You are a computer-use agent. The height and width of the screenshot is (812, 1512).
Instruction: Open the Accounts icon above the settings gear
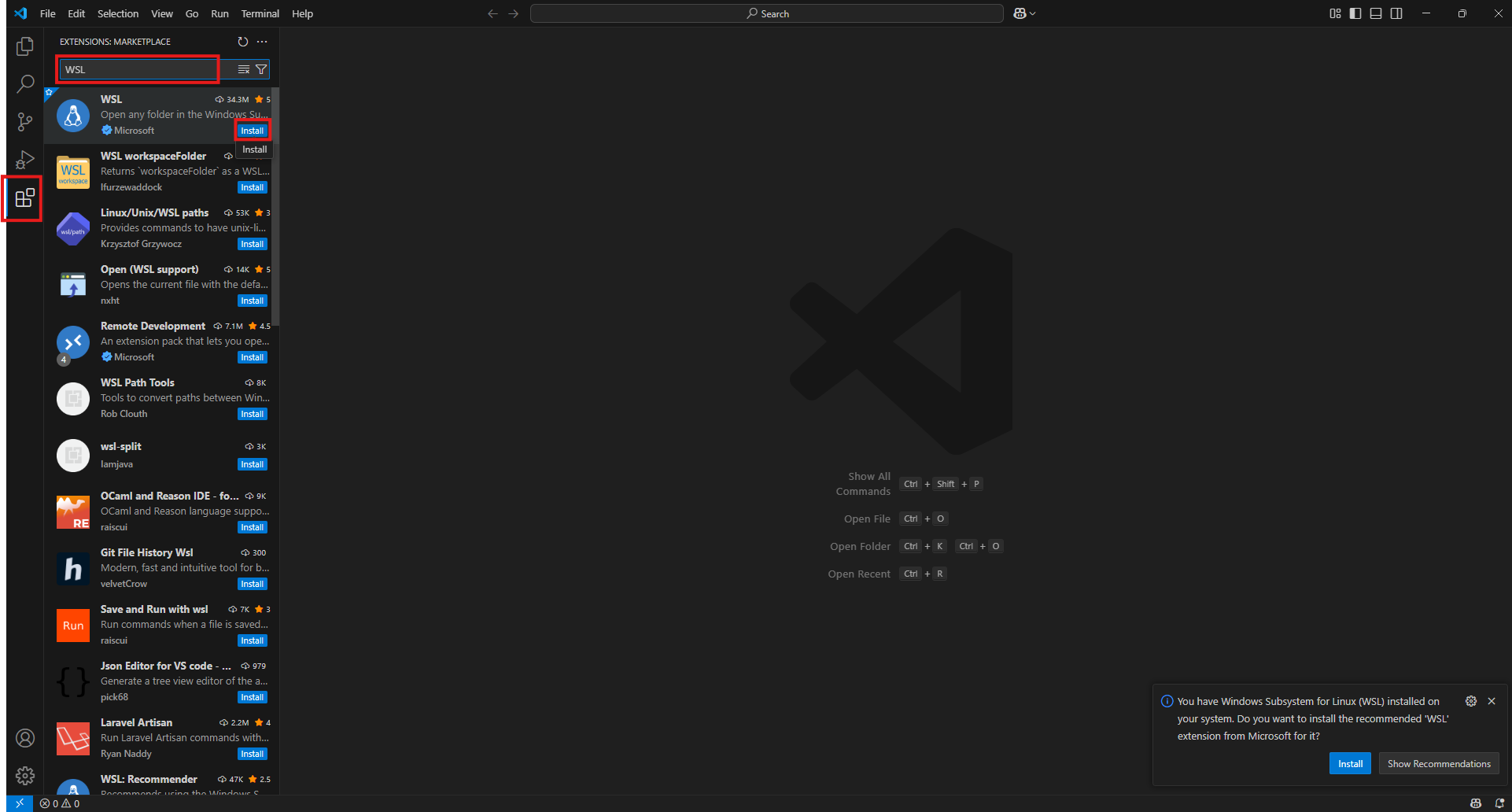coord(24,738)
